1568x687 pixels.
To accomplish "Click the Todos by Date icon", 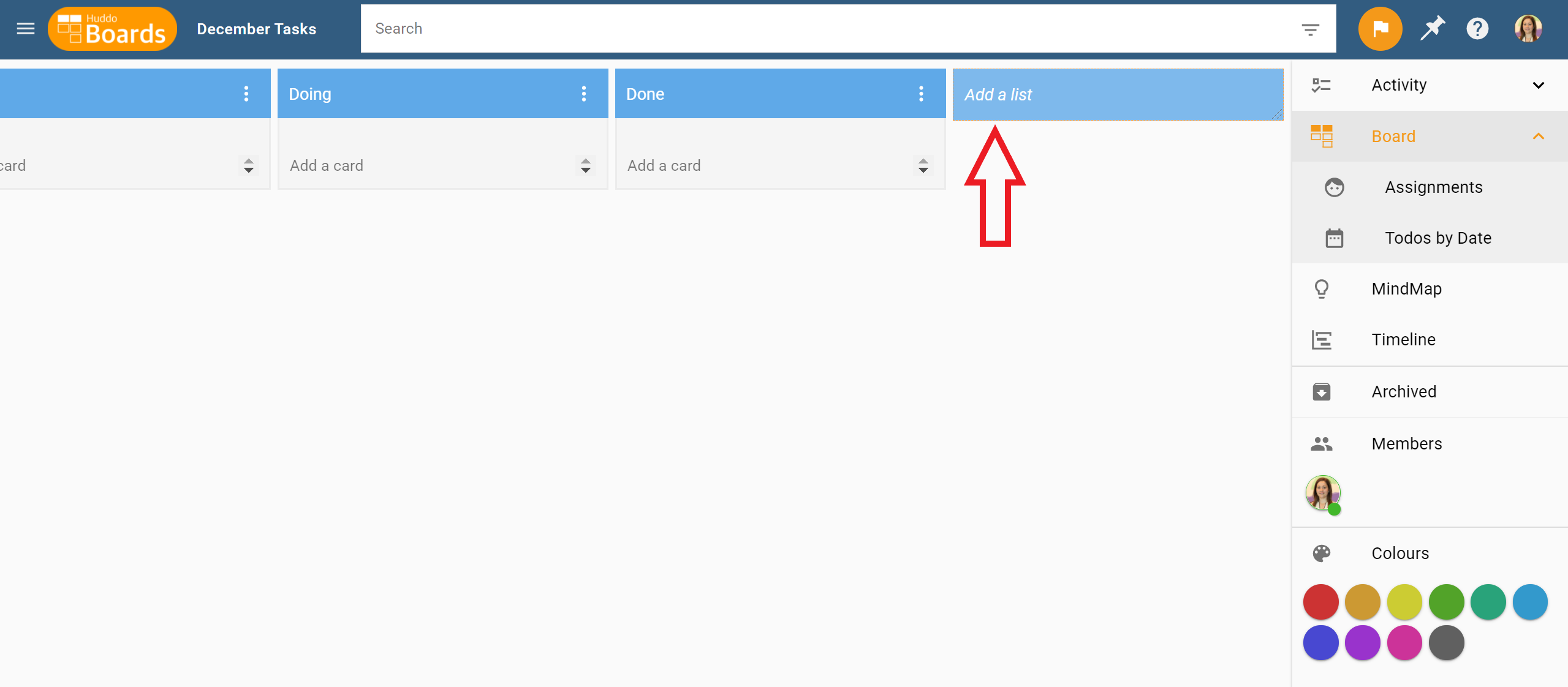I will coord(1333,238).
